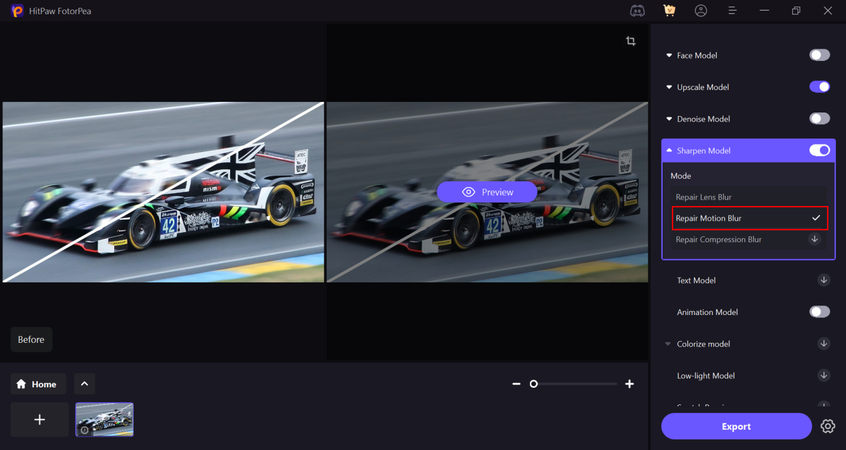This screenshot has width=846, height=450.
Task: Open settings gear next to Export
Action: 828,426
